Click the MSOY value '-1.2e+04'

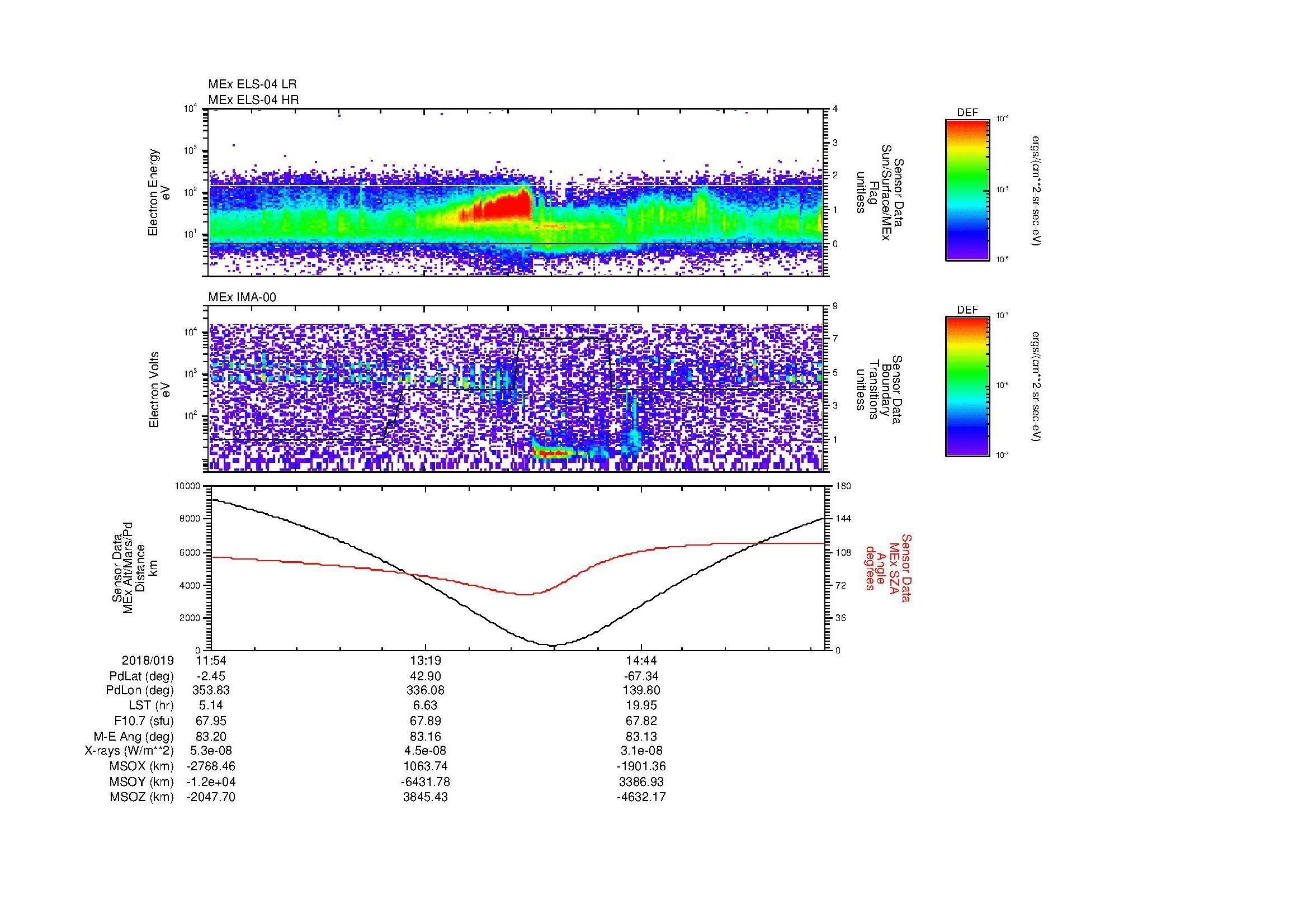211,781
